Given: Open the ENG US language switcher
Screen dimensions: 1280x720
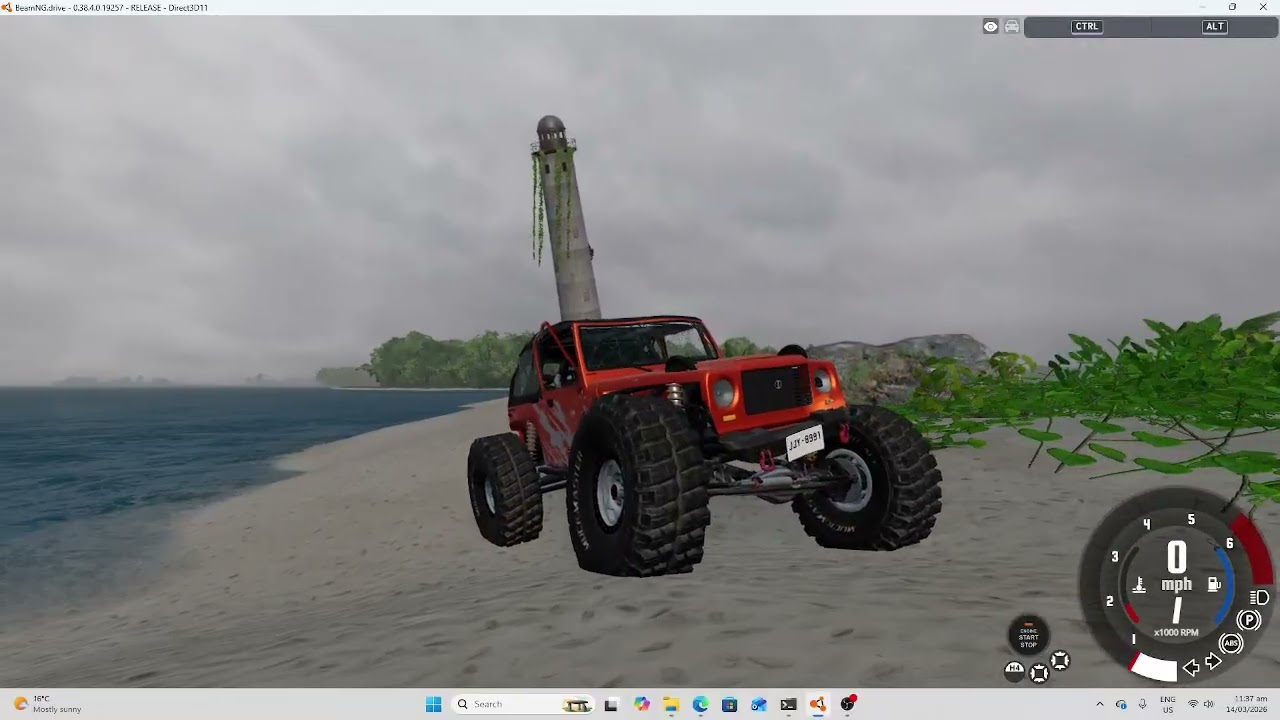Looking at the screenshot, I should tap(1168, 704).
